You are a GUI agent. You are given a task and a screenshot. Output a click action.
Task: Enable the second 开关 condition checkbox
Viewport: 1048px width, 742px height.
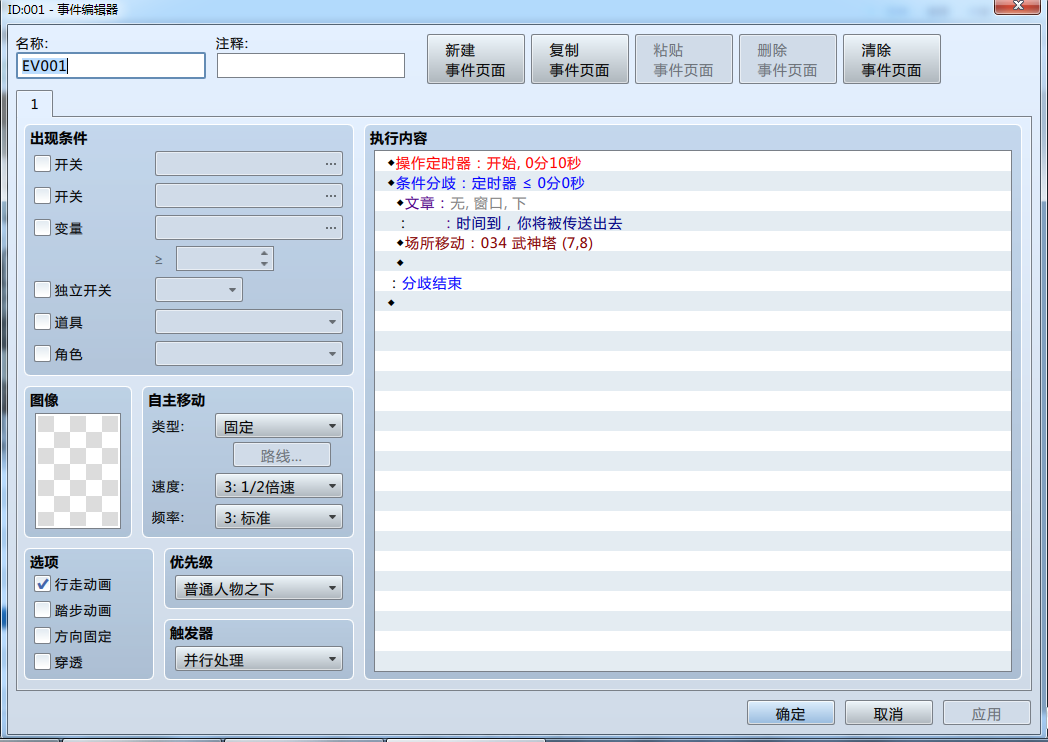(x=42, y=196)
